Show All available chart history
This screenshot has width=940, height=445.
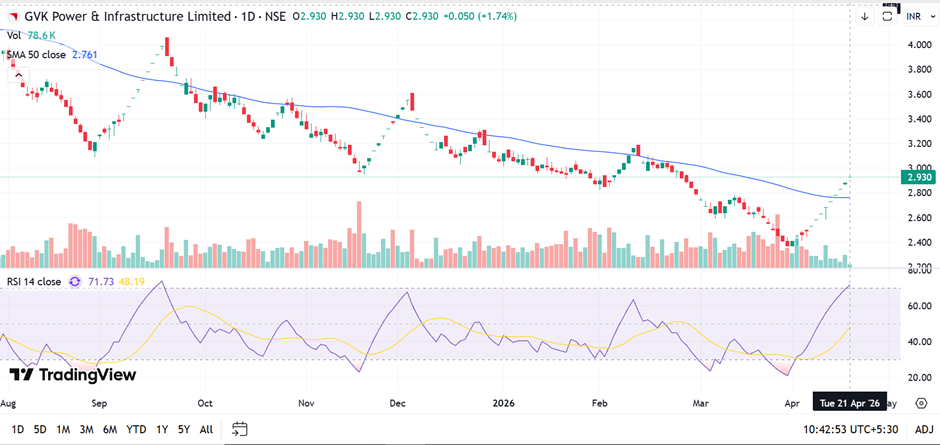coord(206,429)
